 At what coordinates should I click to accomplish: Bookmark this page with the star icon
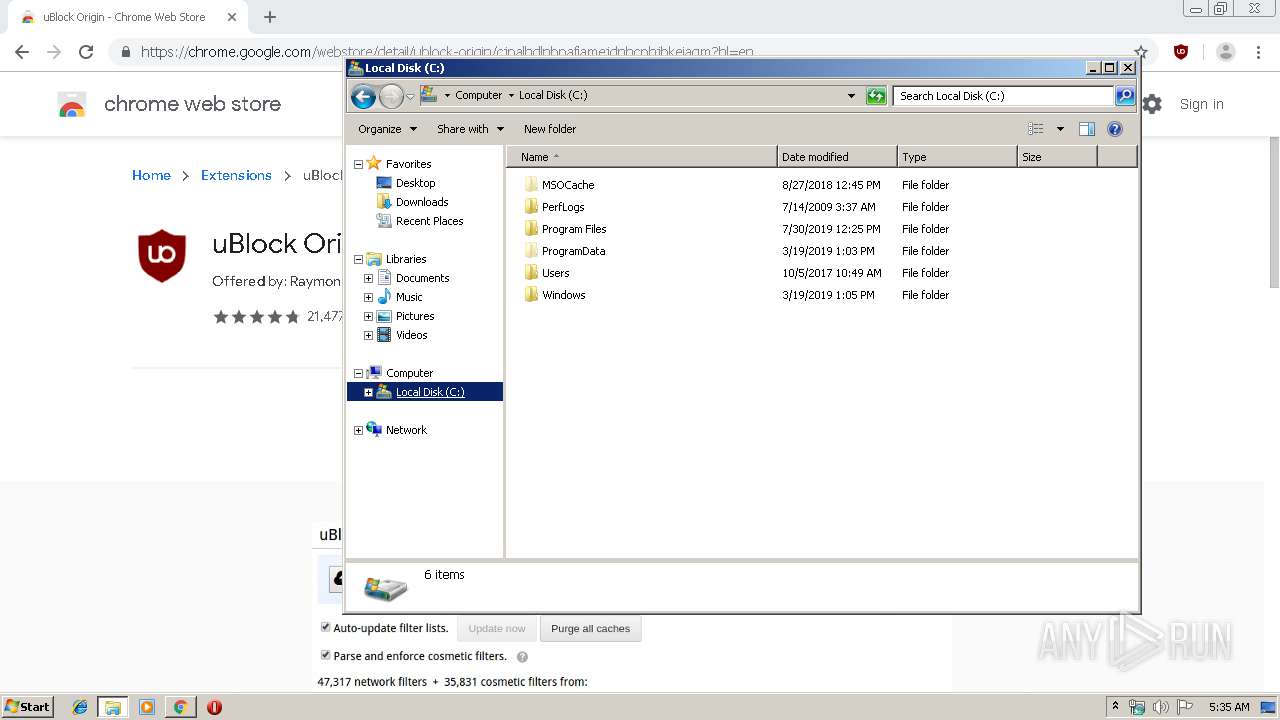tap(1140, 52)
